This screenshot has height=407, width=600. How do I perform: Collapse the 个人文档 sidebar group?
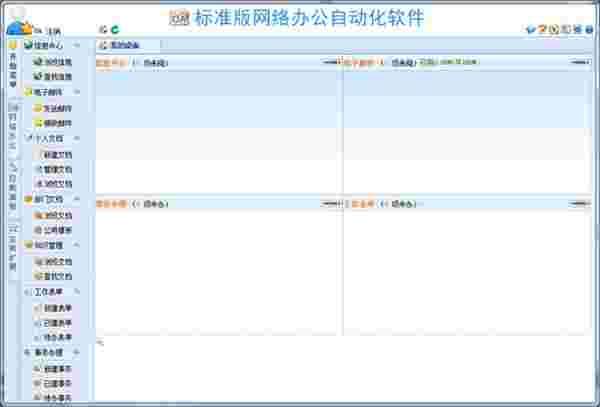(77, 138)
